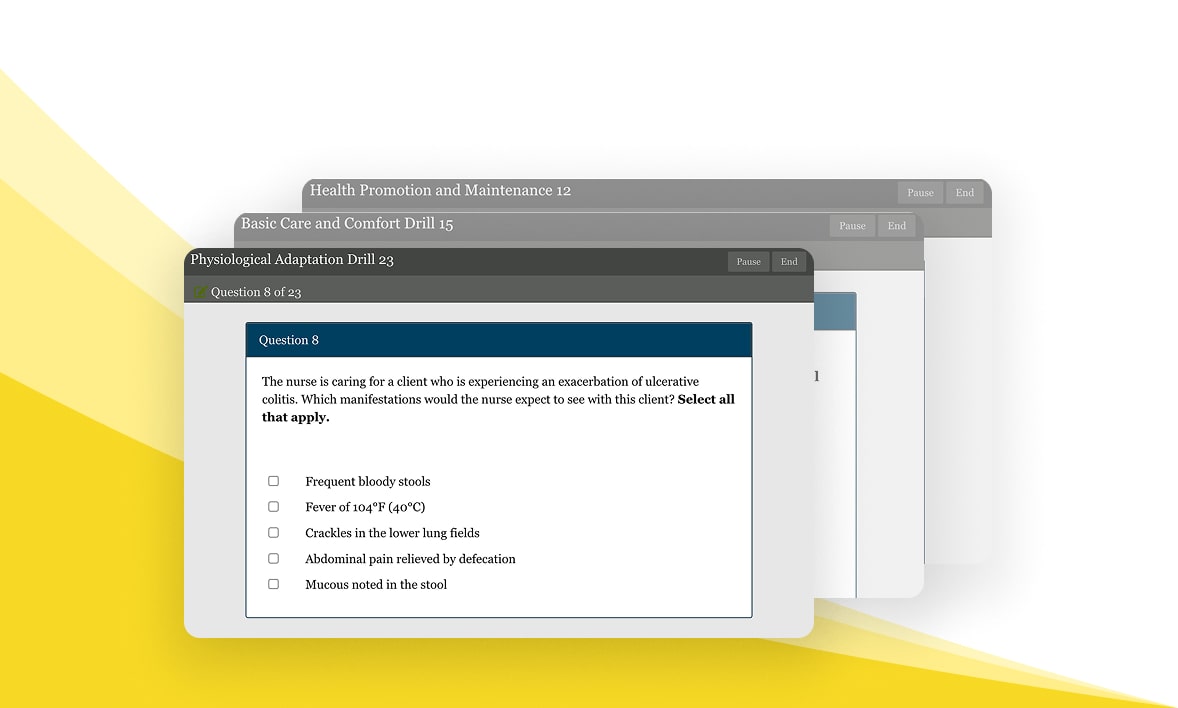This screenshot has width=1178, height=708.
Task: Bring 'Basic Care and Comfort Drill 15' window forward
Action: point(347,224)
